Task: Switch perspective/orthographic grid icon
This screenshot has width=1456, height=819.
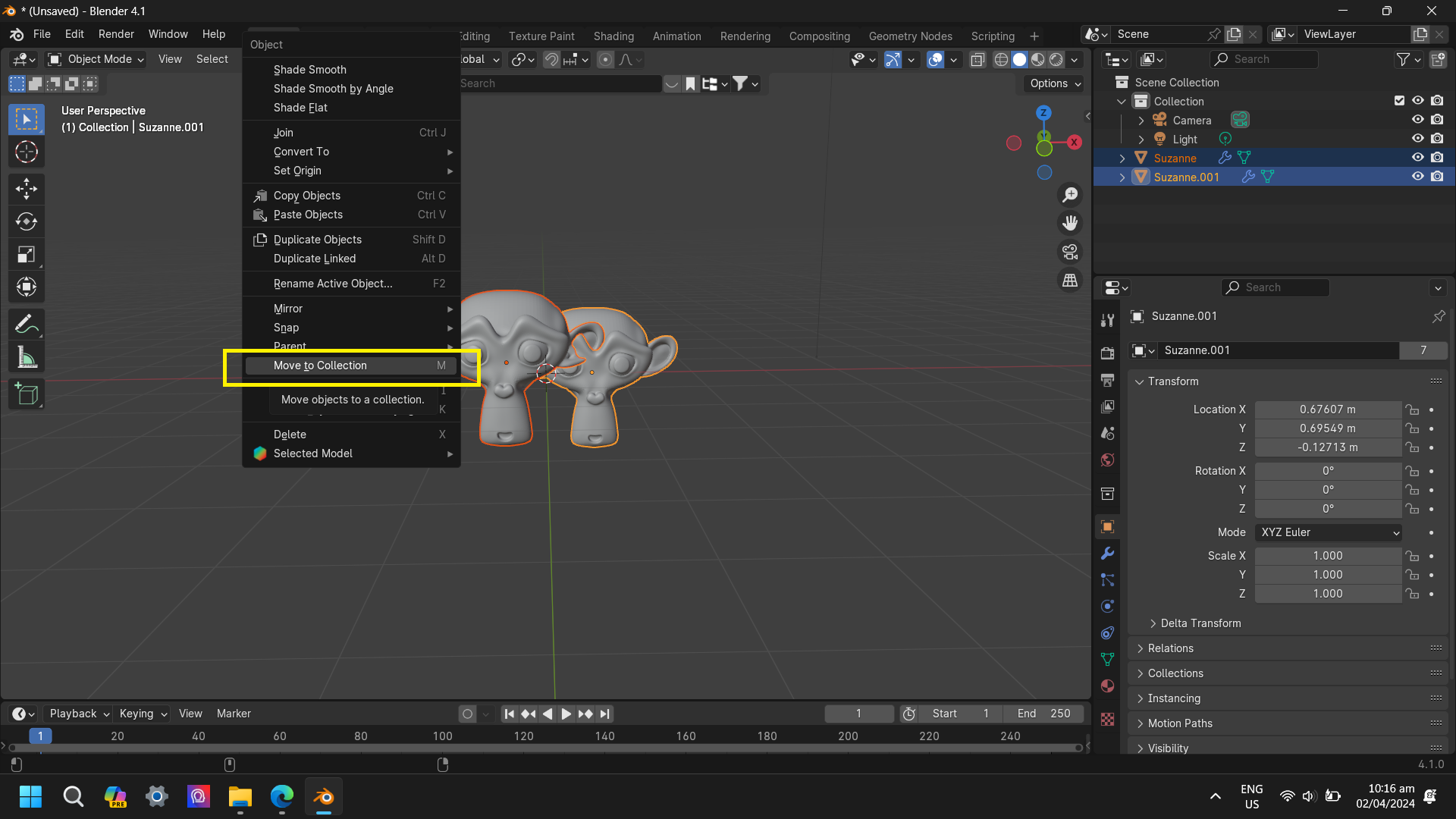Action: click(x=1070, y=281)
